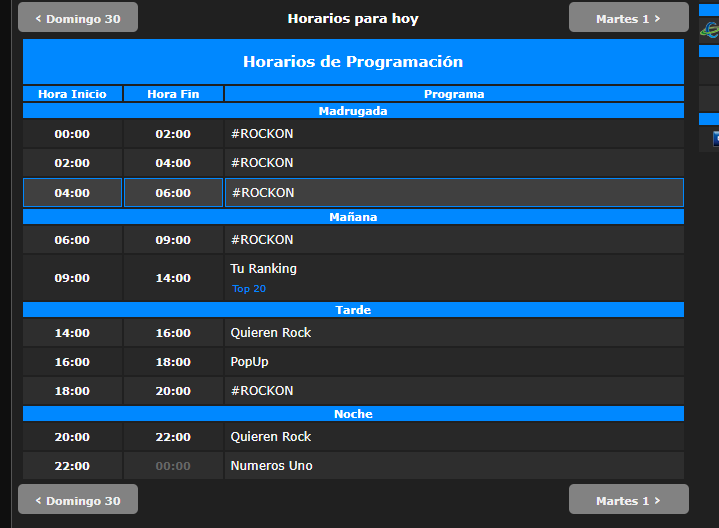The width and height of the screenshot is (719, 528).
Task: Open the Top 20 link
Action: tap(249, 289)
